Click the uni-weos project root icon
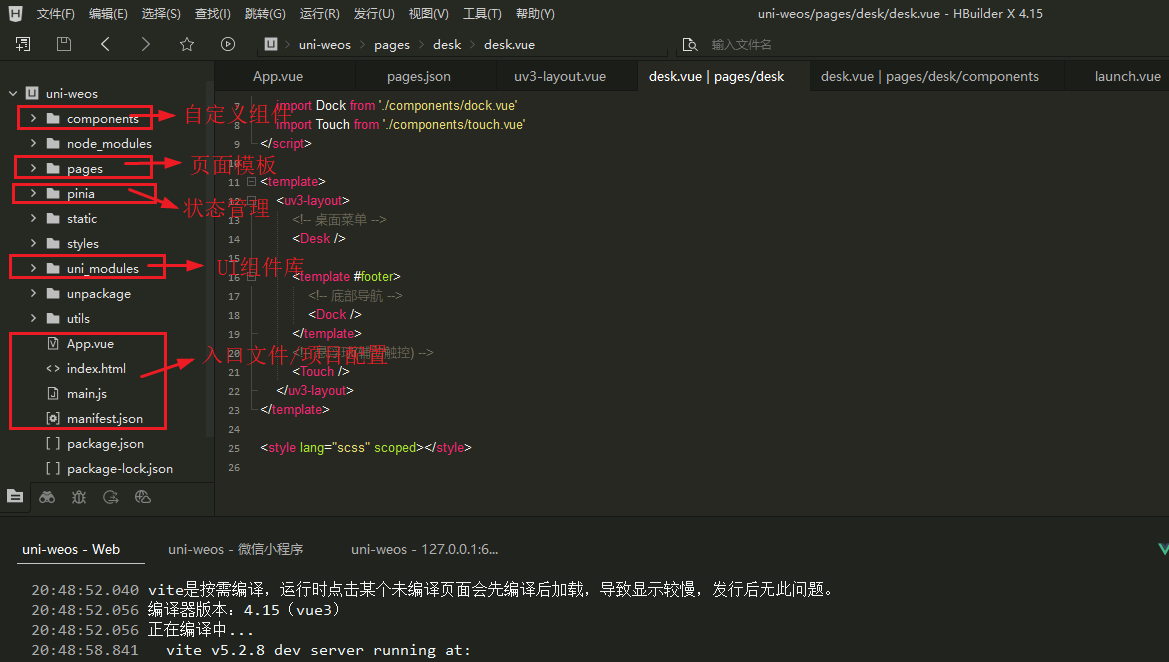Image resolution: width=1169 pixels, height=662 pixels. point(32,93)
